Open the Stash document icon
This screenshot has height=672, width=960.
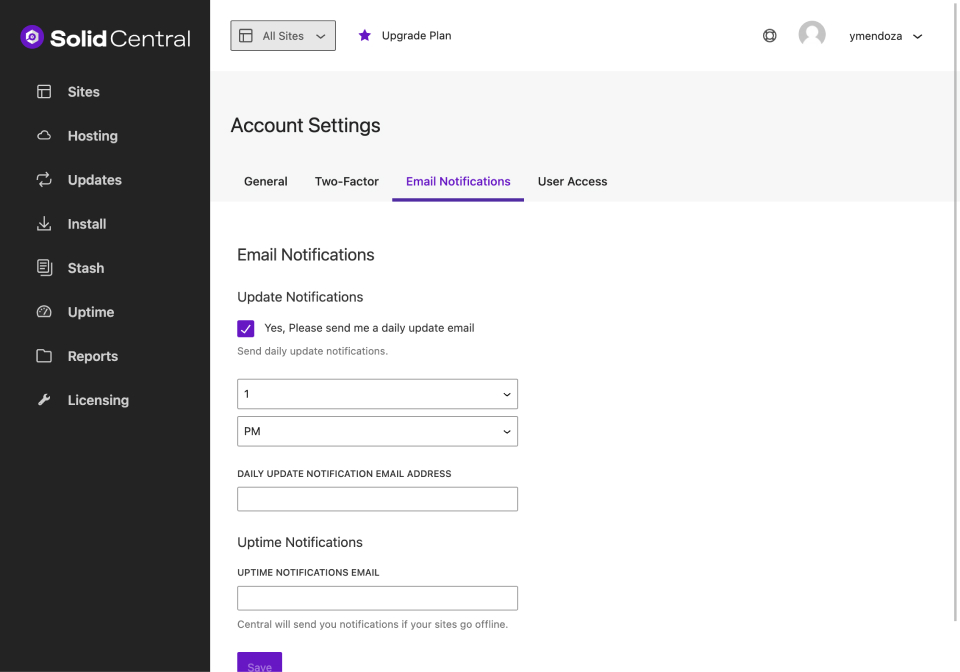44,268
